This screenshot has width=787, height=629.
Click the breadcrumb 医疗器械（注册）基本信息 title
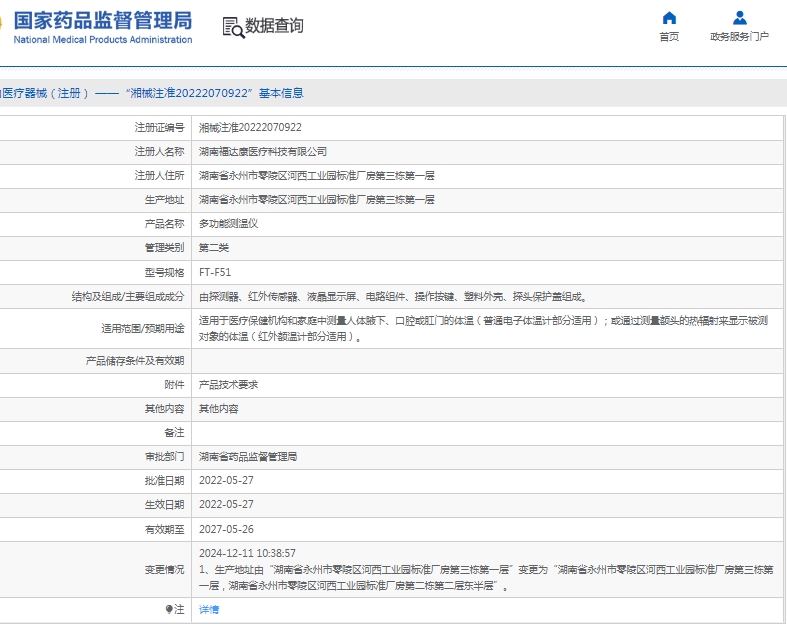pyautogui.click(x=152, y=93)
